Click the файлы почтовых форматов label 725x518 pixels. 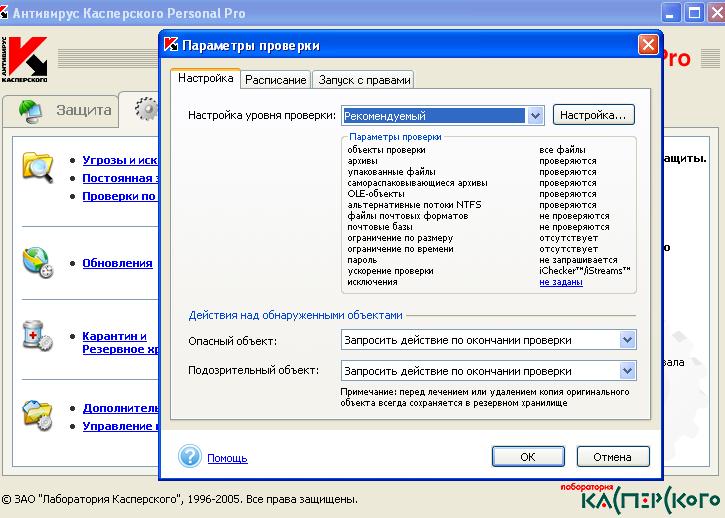[x=408, y=216]
